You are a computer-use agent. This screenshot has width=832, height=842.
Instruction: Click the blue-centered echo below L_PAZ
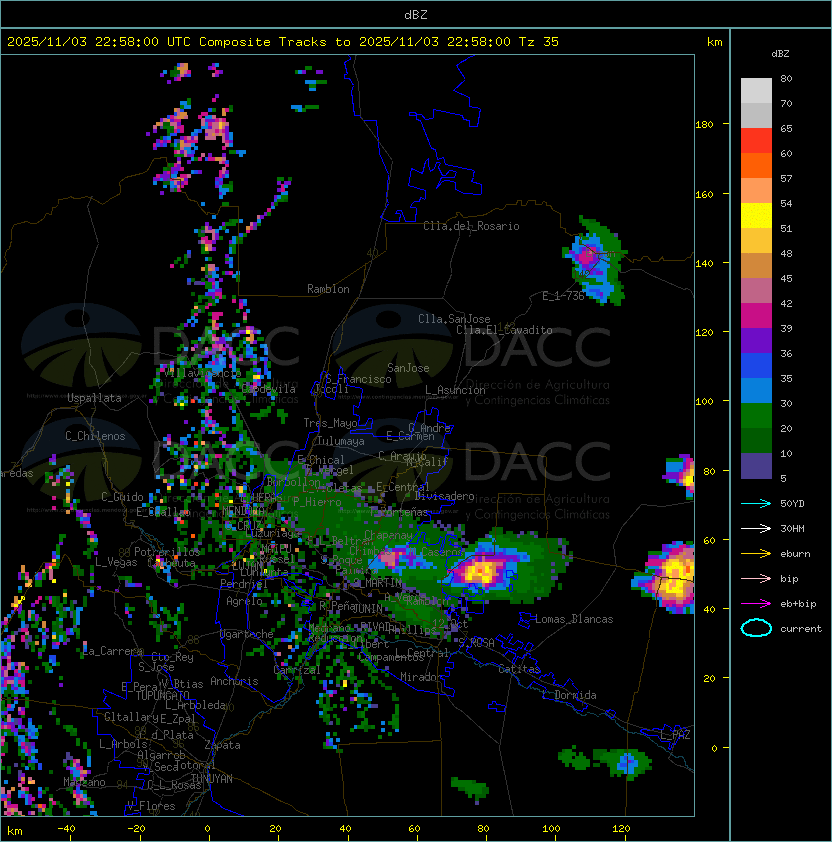[x=623, y=763]
